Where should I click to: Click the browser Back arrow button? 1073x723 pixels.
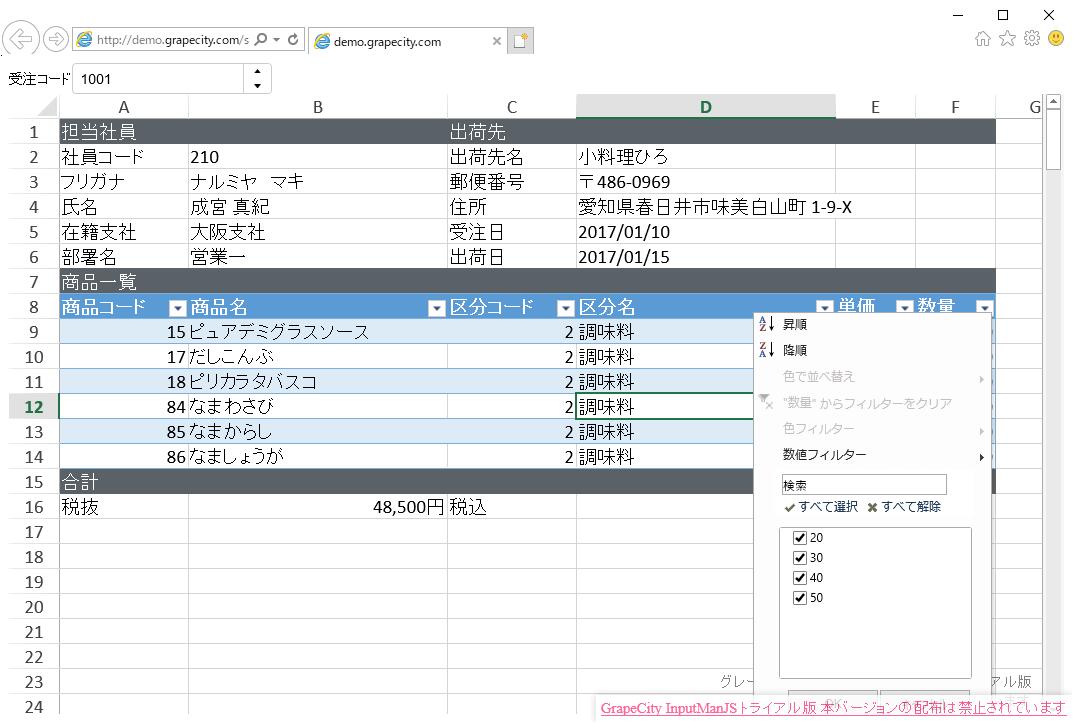tap(21, 39)
